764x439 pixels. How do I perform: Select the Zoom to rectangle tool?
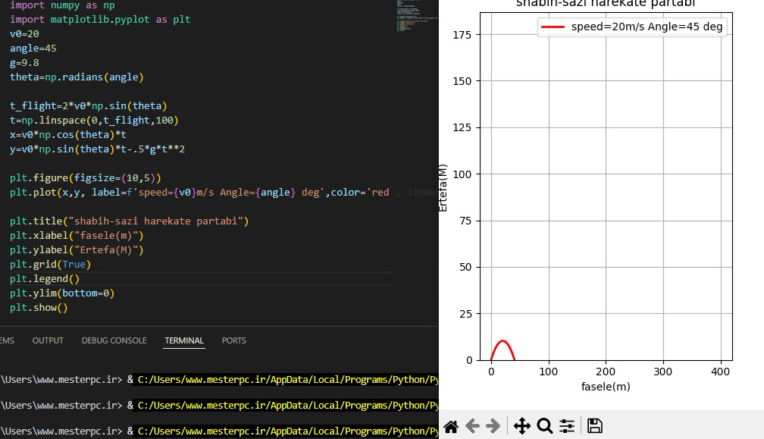[545, 426]
